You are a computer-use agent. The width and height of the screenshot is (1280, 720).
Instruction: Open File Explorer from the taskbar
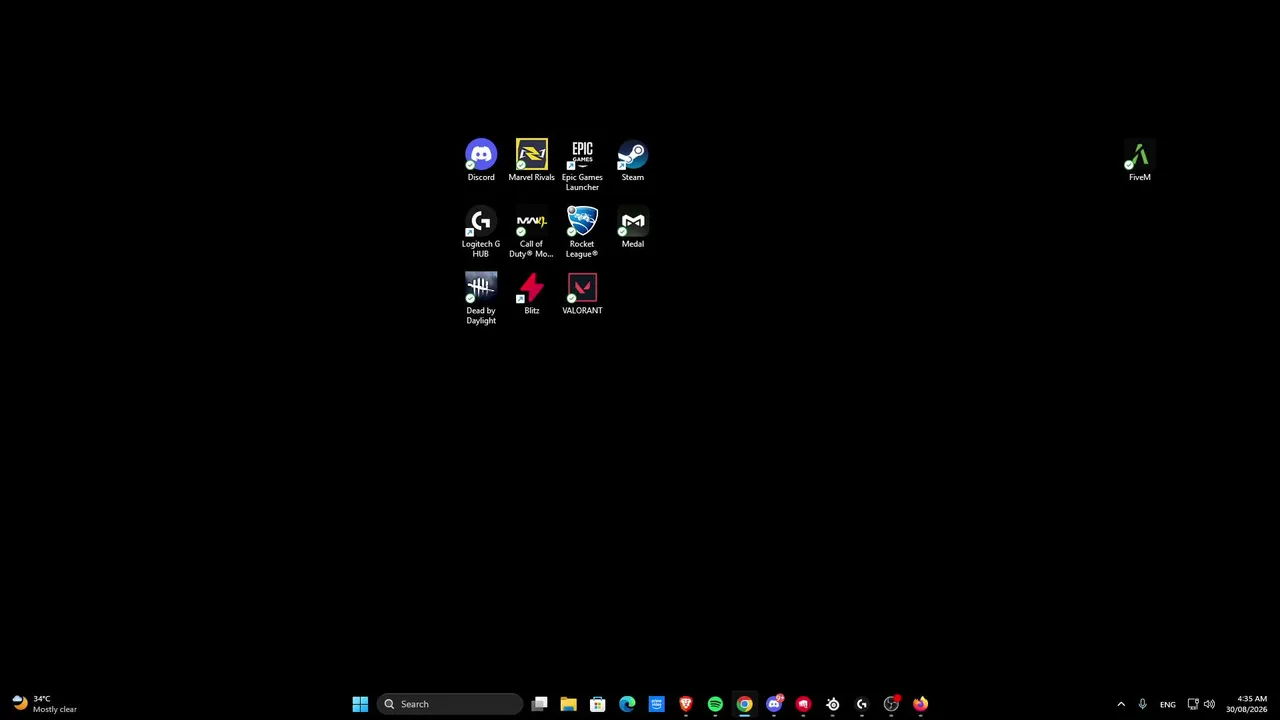[x=568, y=704]
